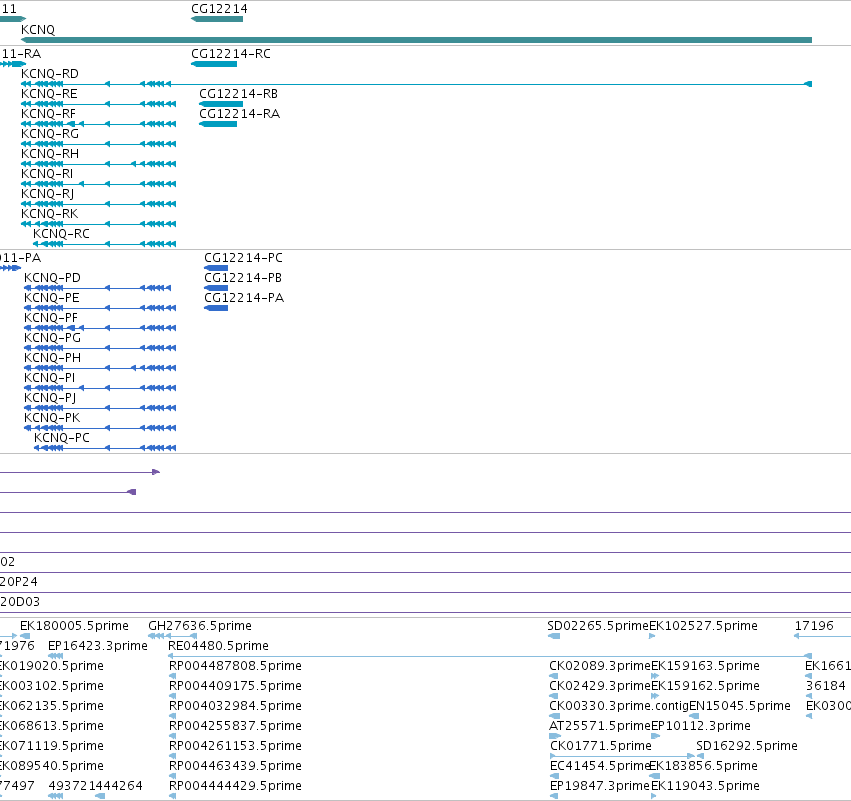The width and height of the screenshot is (851, 801).
Task: Click EK119043.5prime EST label
Action: coord(705,786)
